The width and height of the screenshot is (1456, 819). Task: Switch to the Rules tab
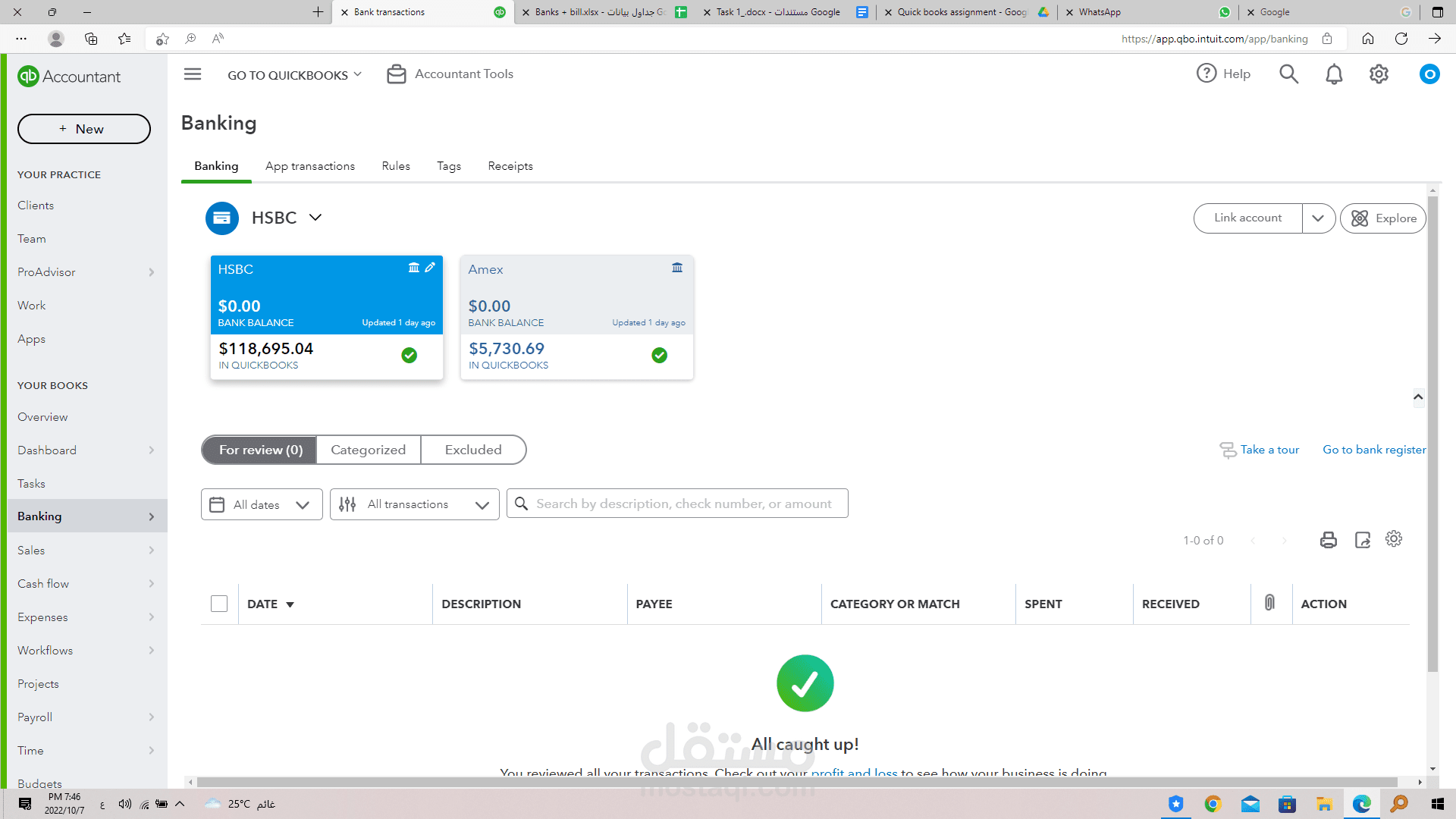tap(396, 166)
